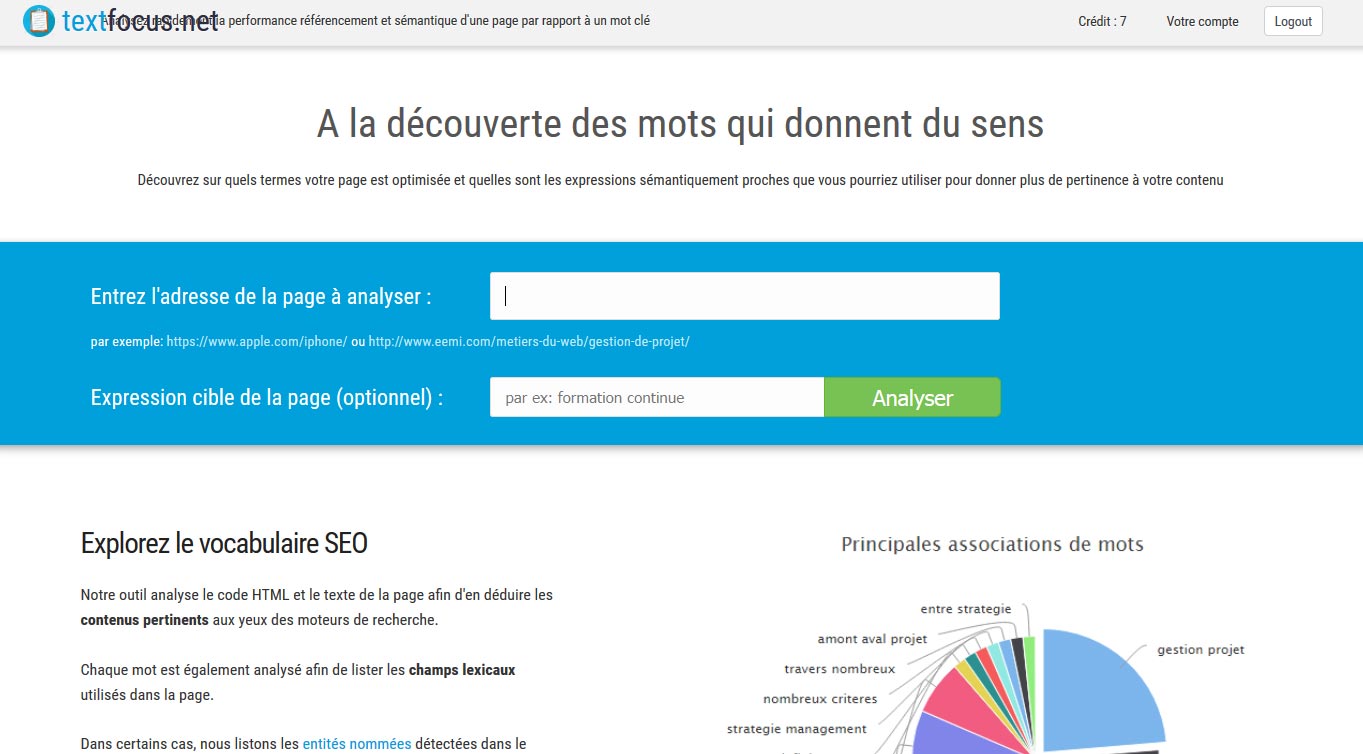The width and height of the screenshot is (1363, 754).
Task: Click the apple.com/iphone example link
Action: coord(257,341)
